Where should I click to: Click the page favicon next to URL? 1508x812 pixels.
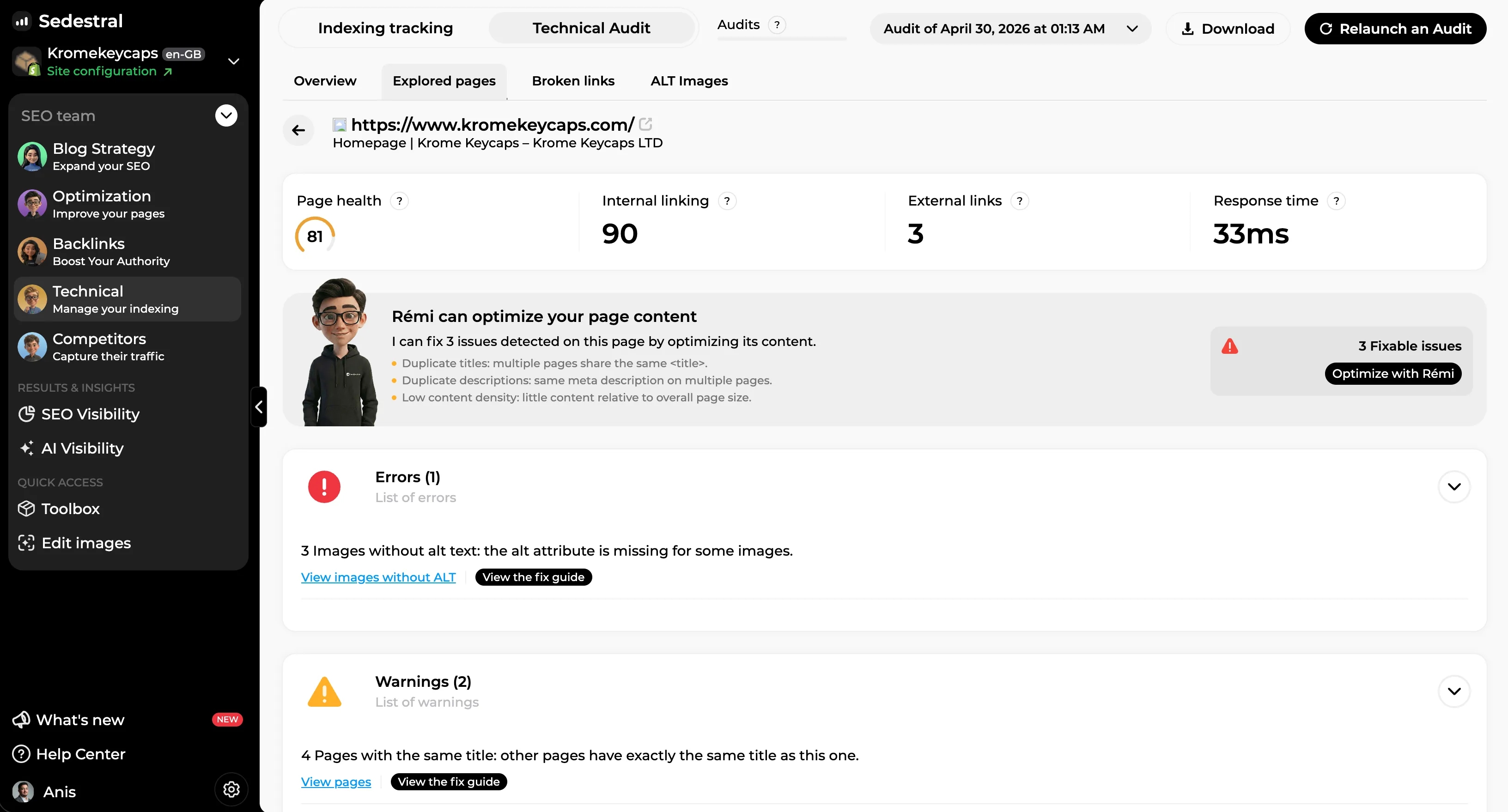[x=340, y=125]
